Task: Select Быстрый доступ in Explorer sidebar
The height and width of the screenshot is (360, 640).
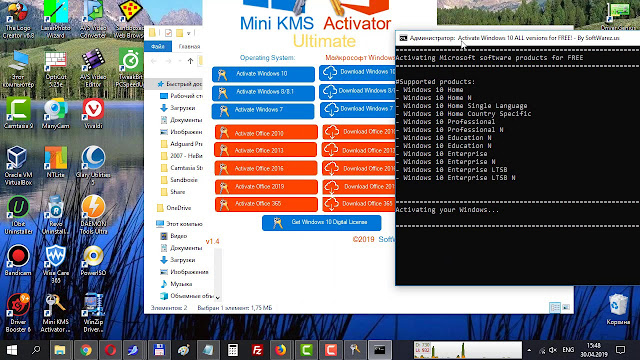Action: pyautogui.click(x=179, y=84)
